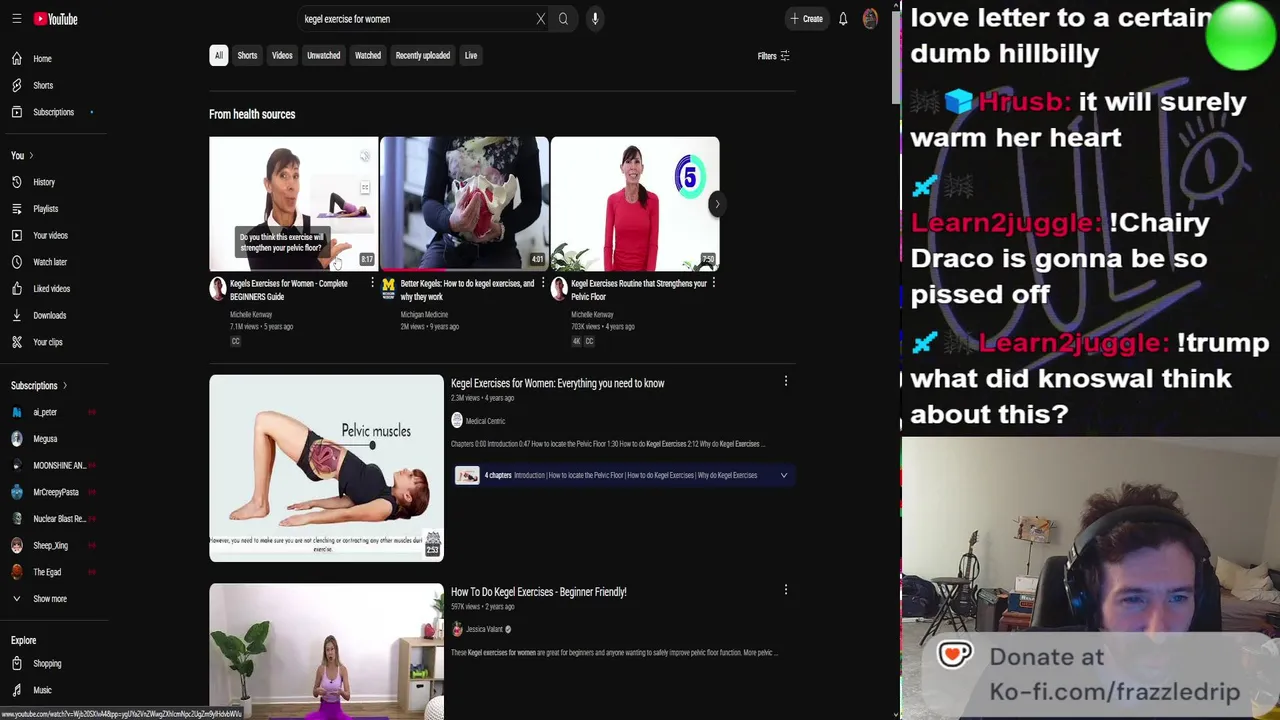Start voice search with the microphone icon
The image size is (1280, 720).
tap(595, 19)
